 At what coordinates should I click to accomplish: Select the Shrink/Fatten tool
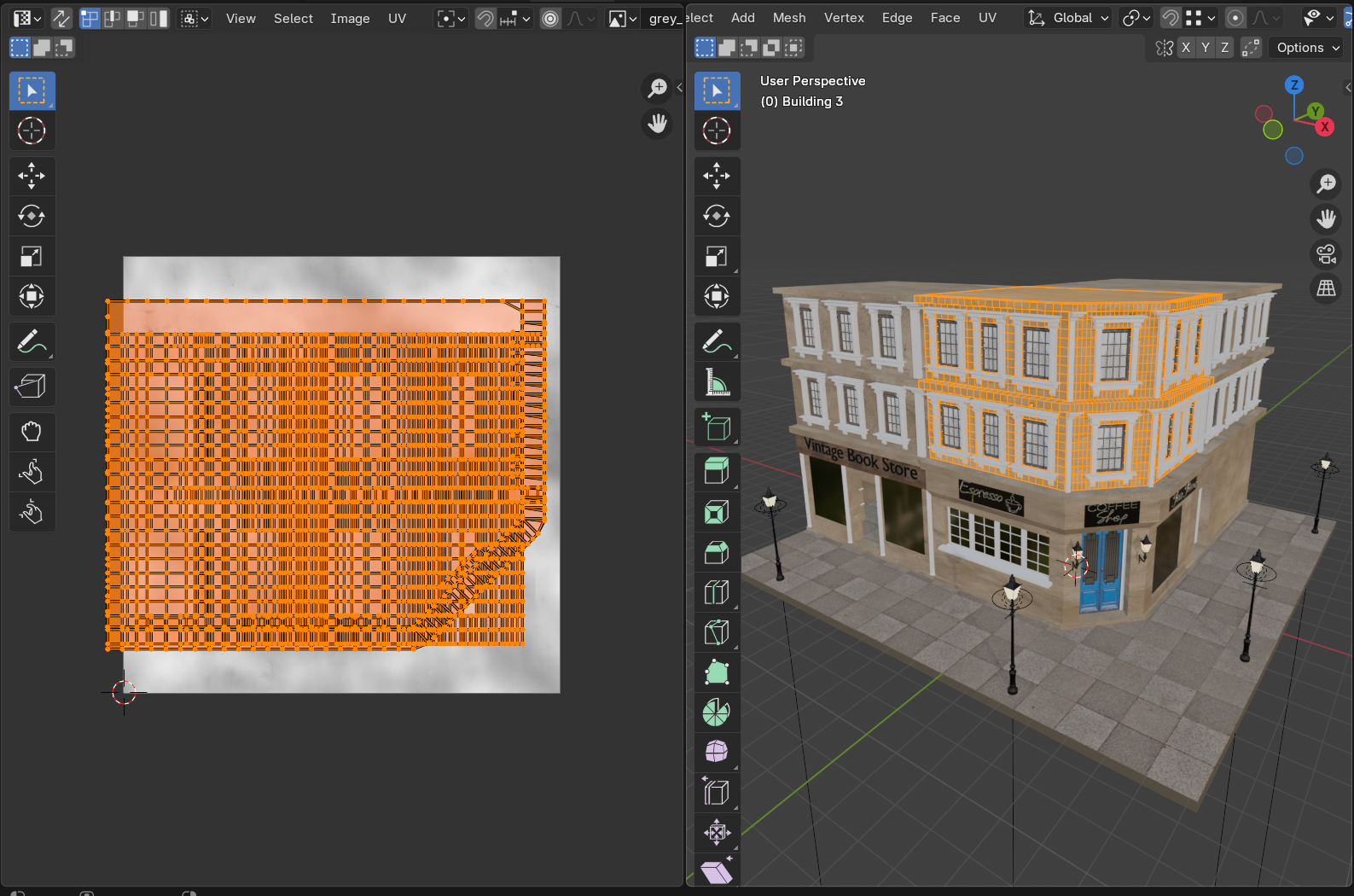(717, 832)
